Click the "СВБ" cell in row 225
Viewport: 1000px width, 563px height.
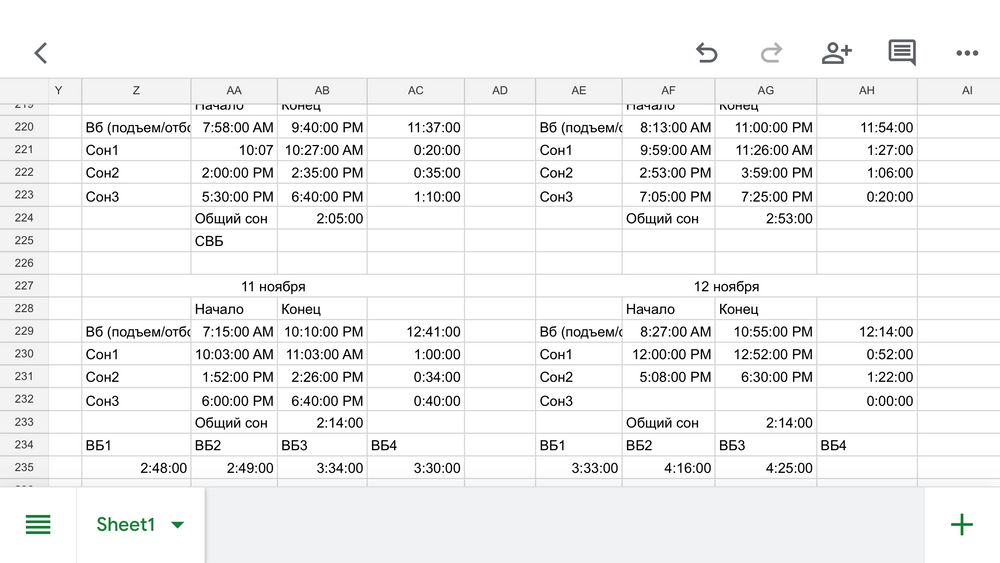[234, 241]
